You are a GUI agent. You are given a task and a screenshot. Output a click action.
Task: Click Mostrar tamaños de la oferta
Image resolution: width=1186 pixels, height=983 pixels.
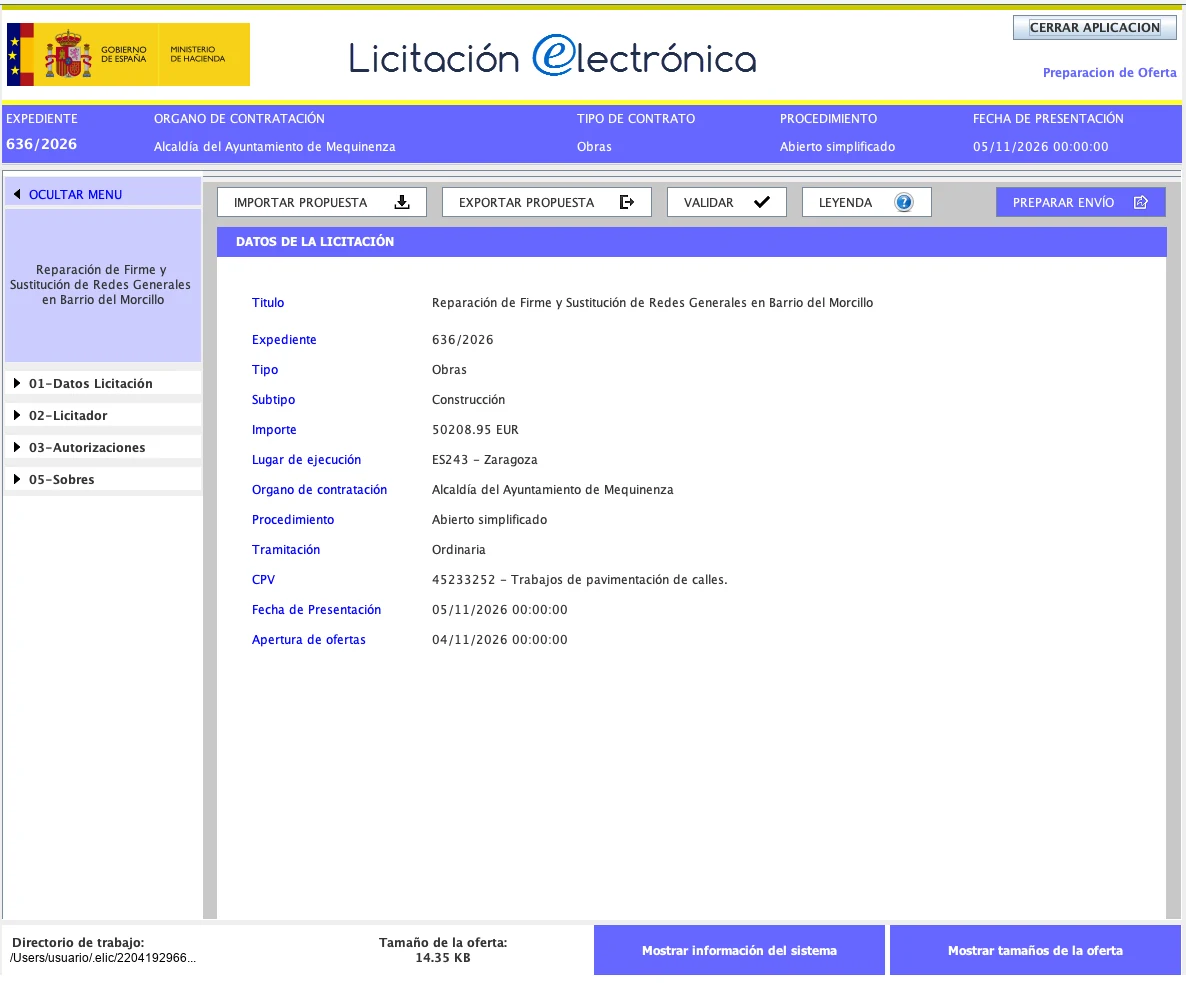1035,950
